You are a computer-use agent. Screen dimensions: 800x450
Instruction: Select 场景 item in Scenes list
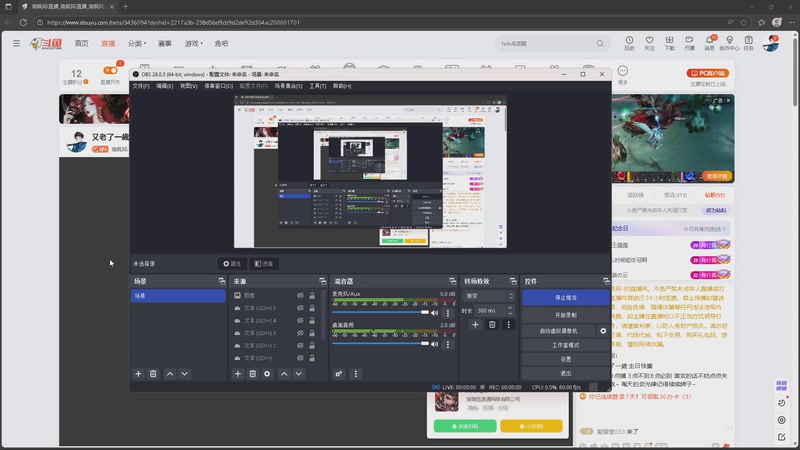tap(178, 296)
